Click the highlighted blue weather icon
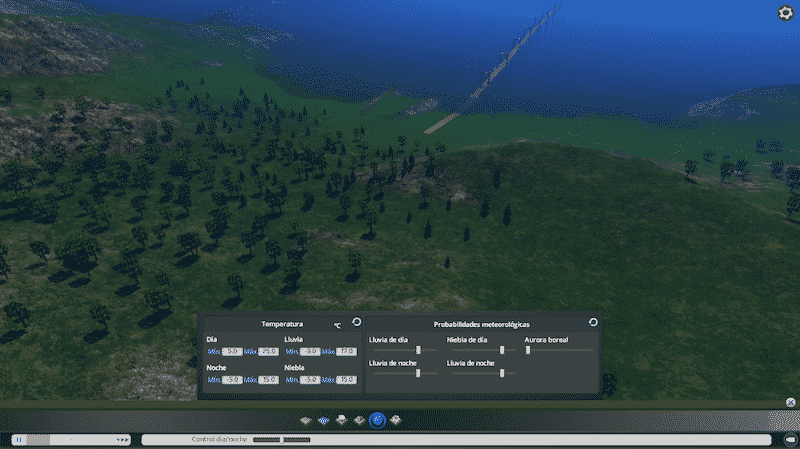The width and height of the screenshot is (800, 449). [x=377, y=421]
